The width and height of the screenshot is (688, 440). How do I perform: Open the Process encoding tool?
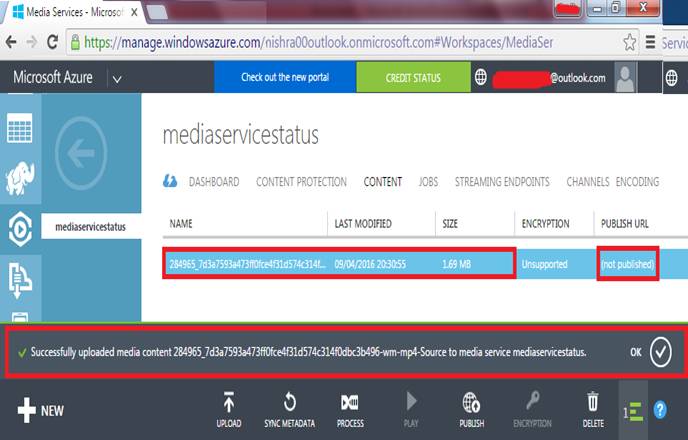click(x=350, y=402)
